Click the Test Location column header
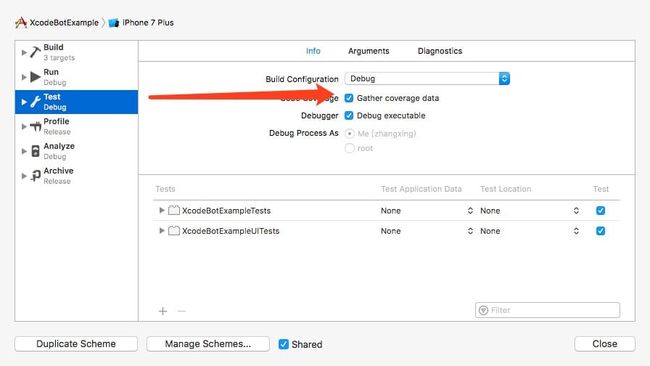 pyautogui.click(x=505, y=189)
